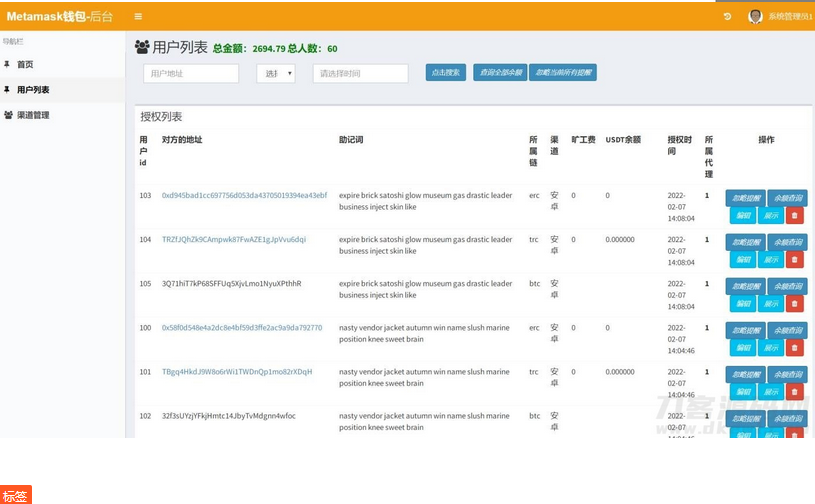Click the red 标签 label at bottom

click(x=16, y=495)
